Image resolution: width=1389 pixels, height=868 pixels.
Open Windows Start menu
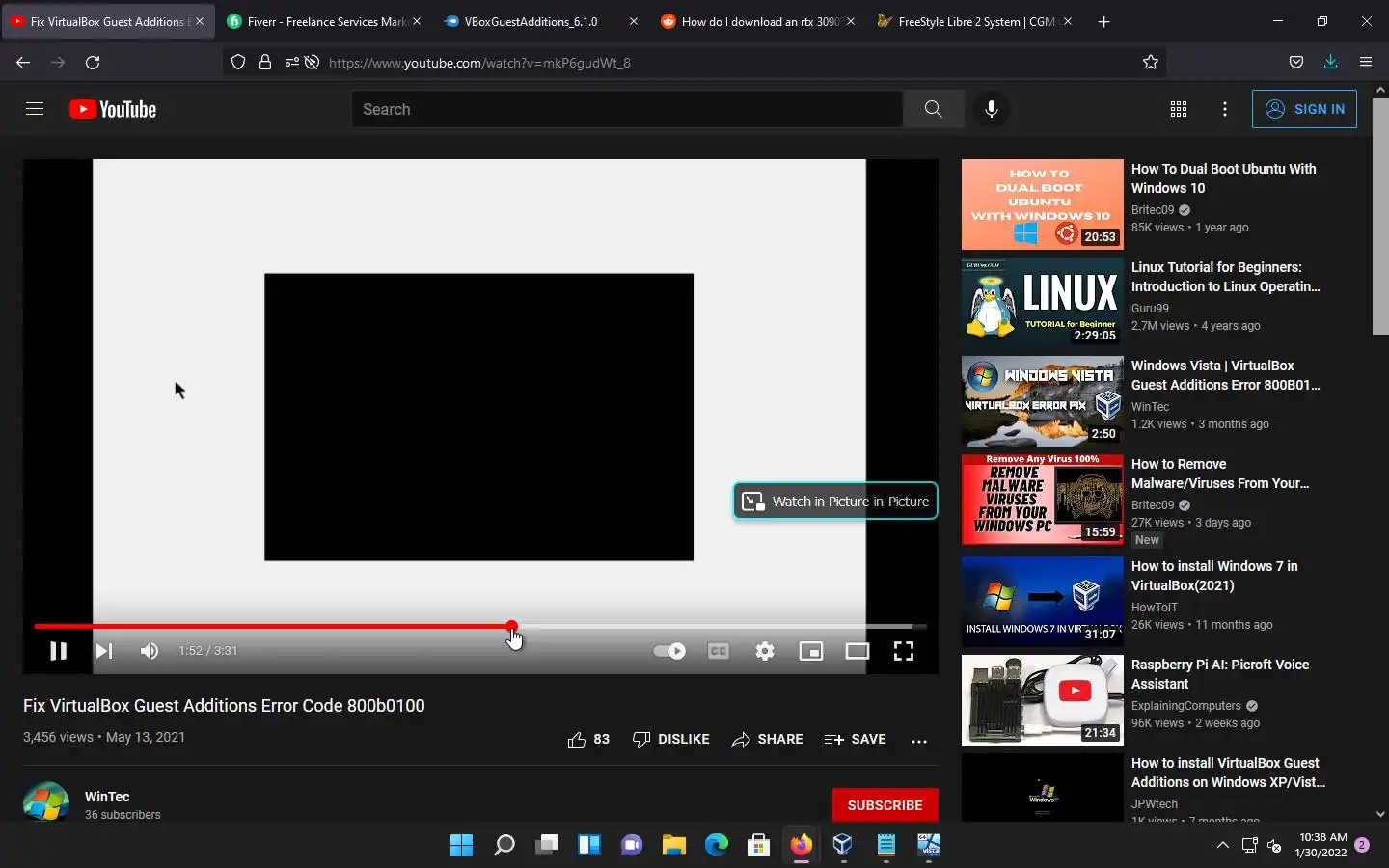(x=461, y=846)
